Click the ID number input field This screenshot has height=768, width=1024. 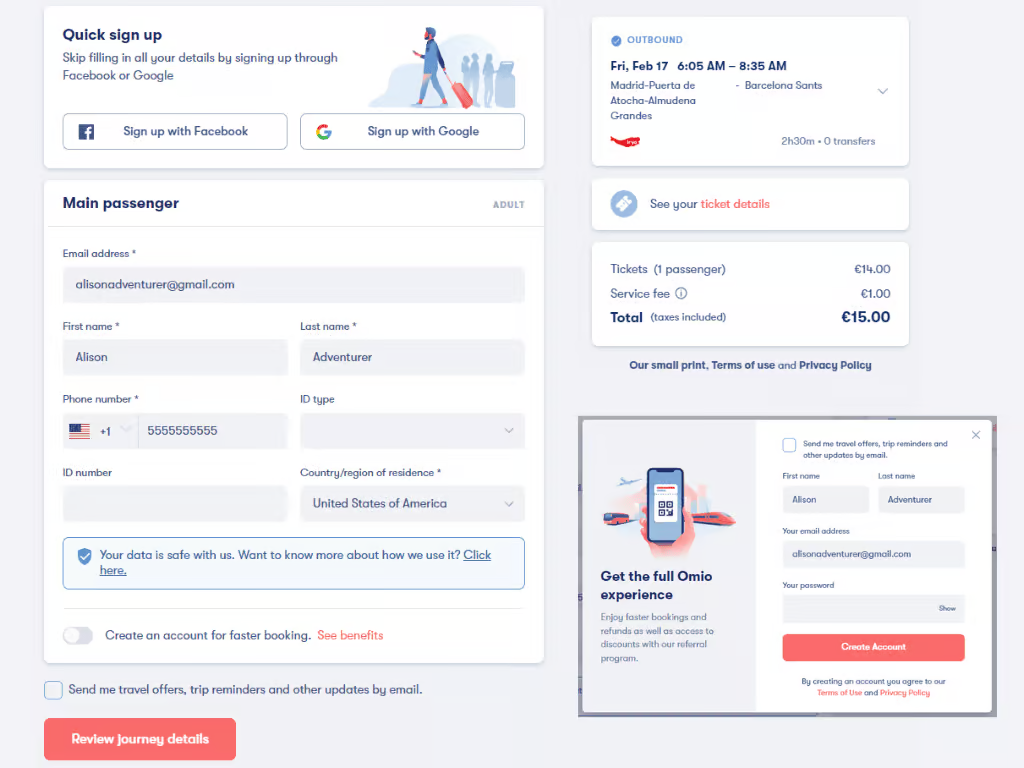(175, 504)
